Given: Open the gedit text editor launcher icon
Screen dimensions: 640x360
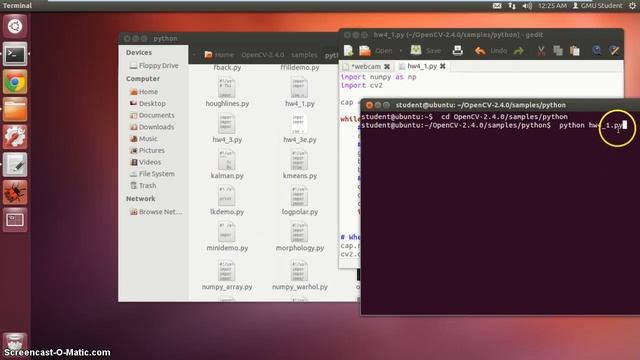Looking at the screenshot, I should pyautogui.click(x=15, y=165).
